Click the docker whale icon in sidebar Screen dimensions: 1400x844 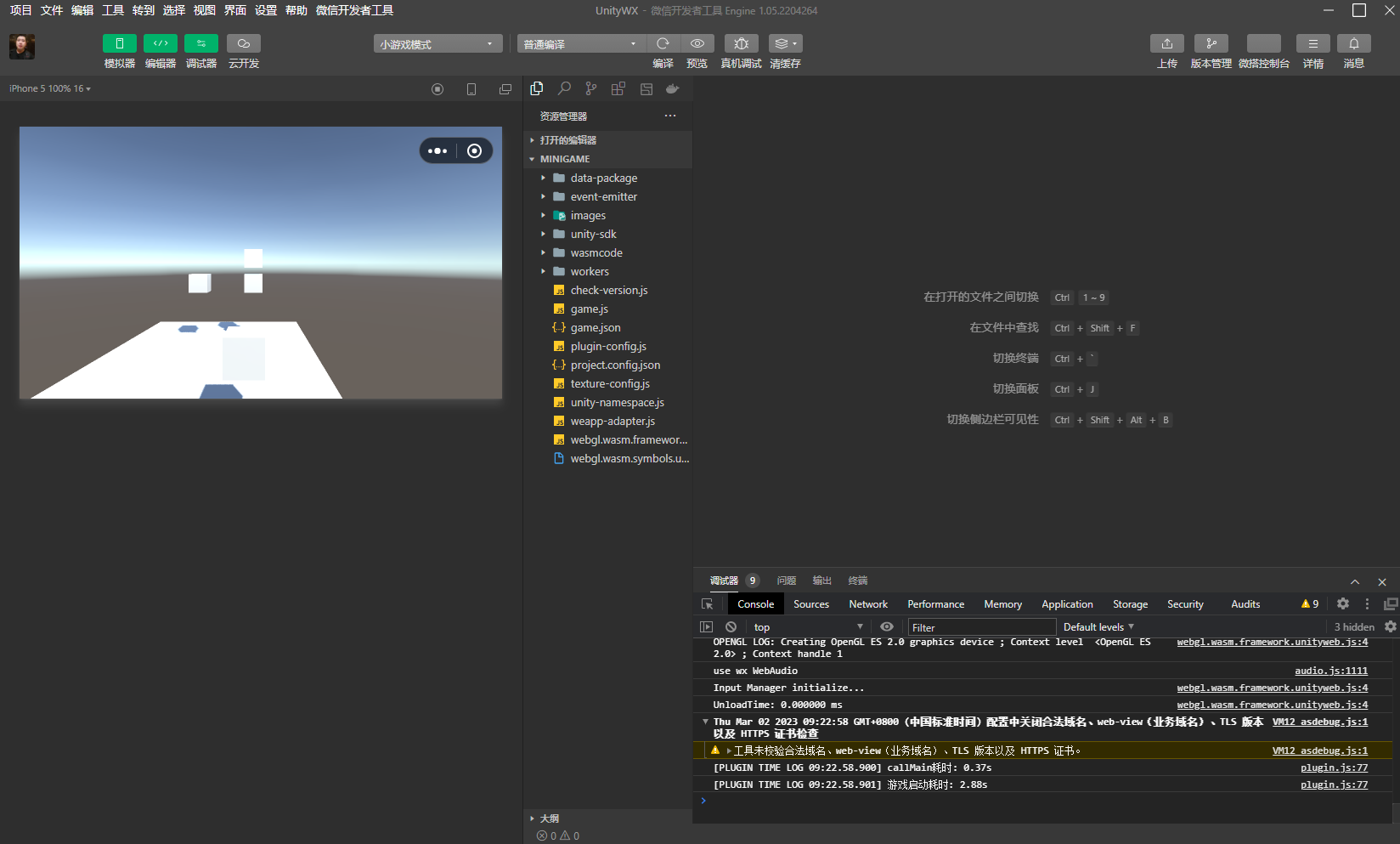pyautogui.click(x=673, y=88)
